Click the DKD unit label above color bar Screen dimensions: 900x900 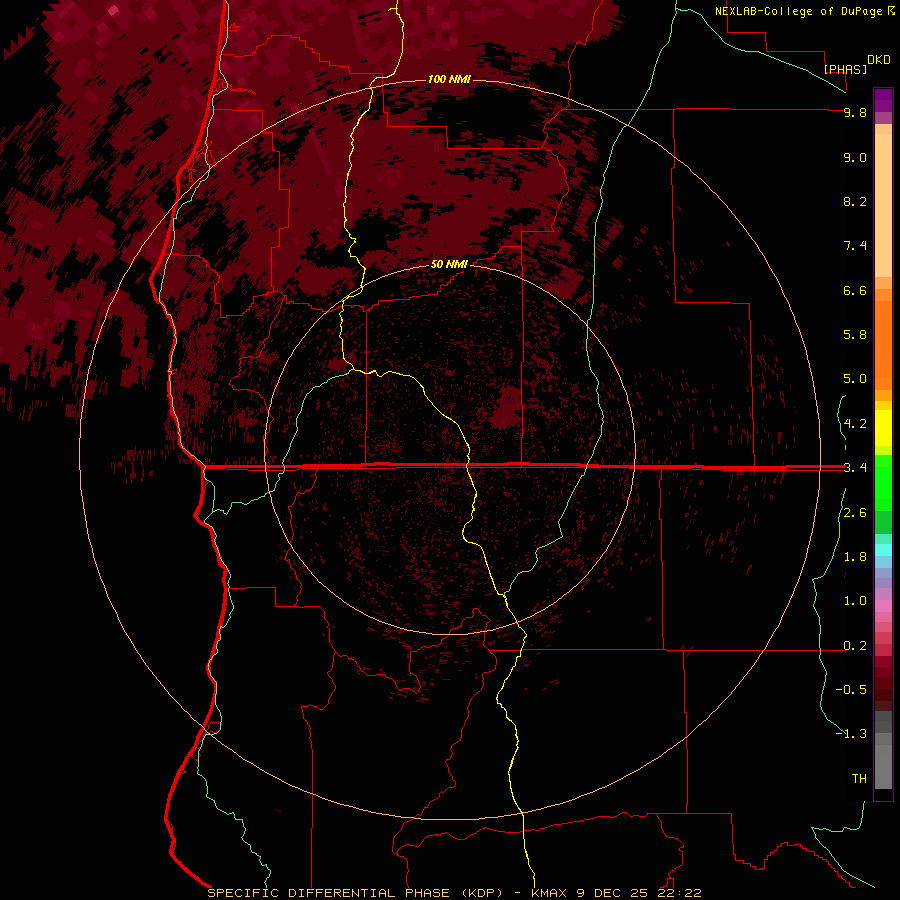pos(879,60)
